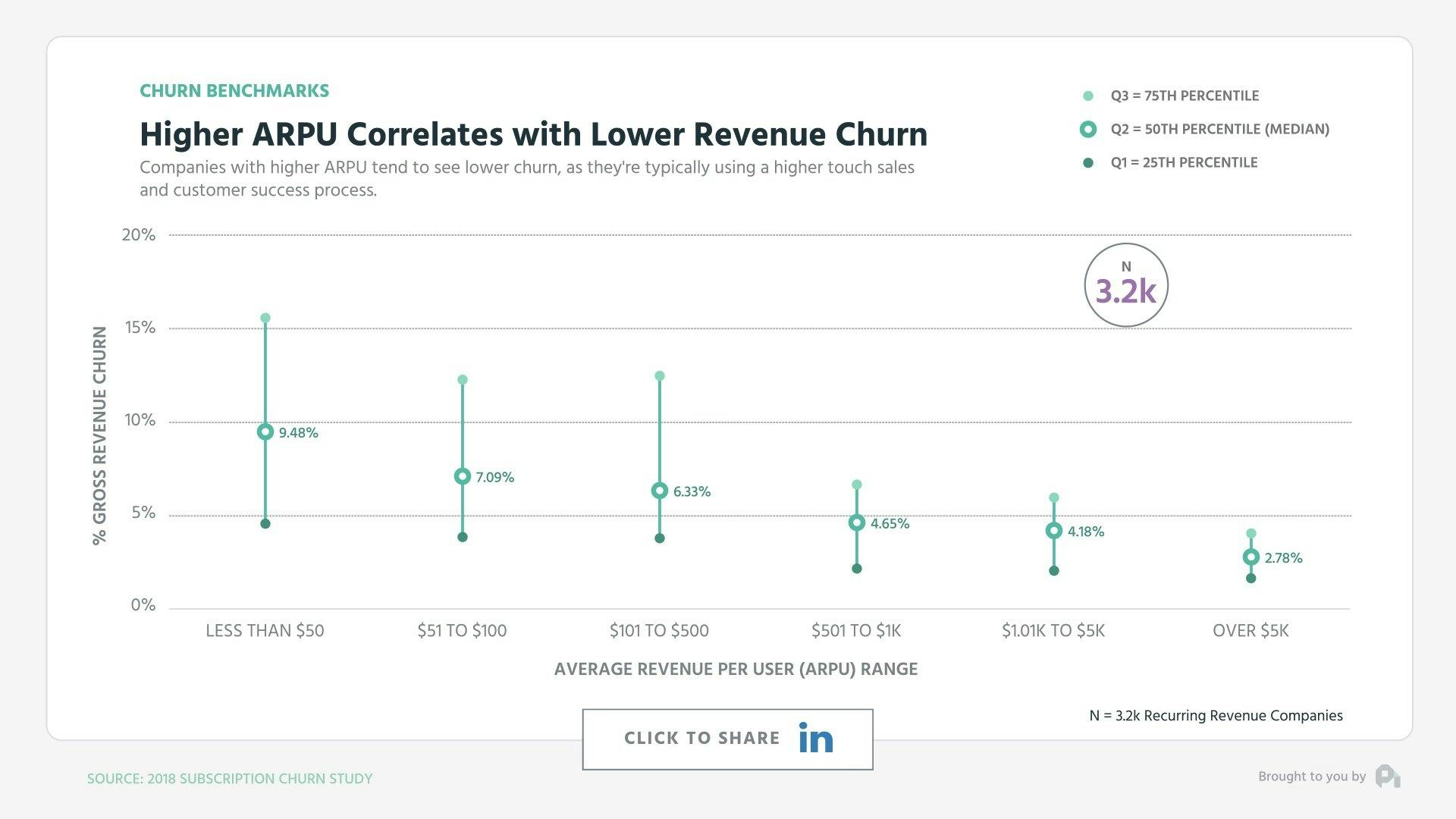
Task: Click the ProfitWell logo beside 'Brought to you by'
Action: pyautogui.click(x=1389, y=777)
